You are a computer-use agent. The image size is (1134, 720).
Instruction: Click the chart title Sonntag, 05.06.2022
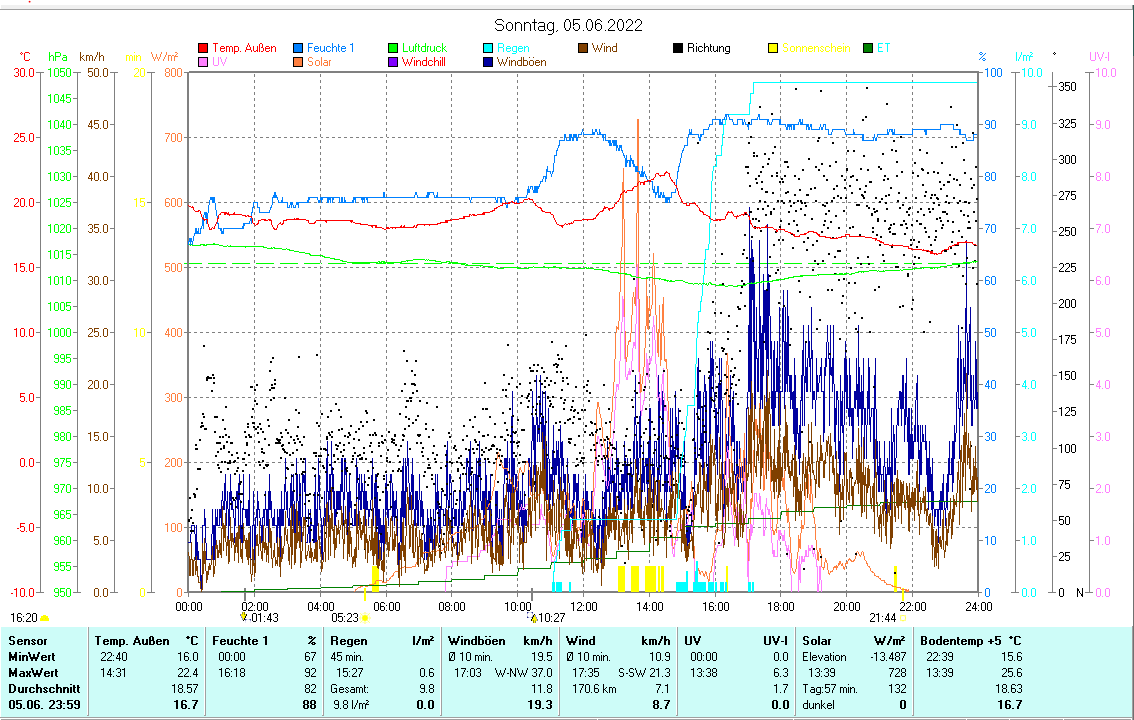(568, 26)
